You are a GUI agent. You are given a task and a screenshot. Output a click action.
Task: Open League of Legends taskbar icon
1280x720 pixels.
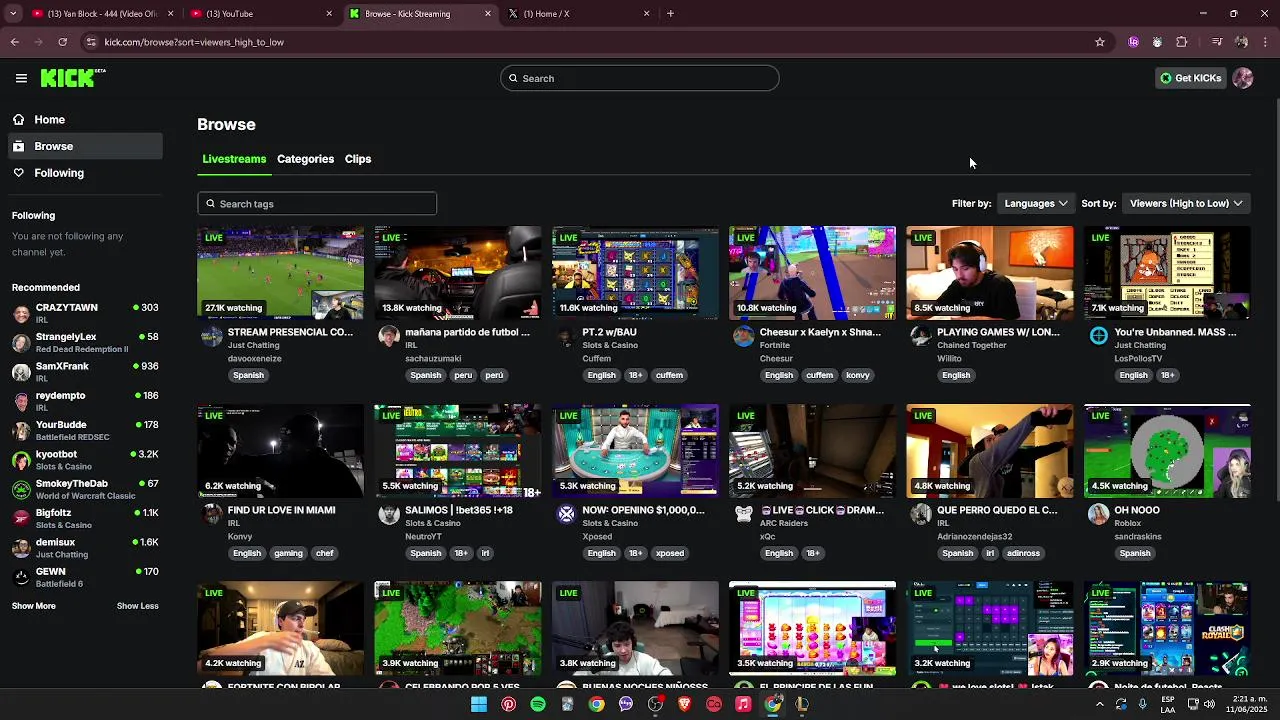[802, 704]
